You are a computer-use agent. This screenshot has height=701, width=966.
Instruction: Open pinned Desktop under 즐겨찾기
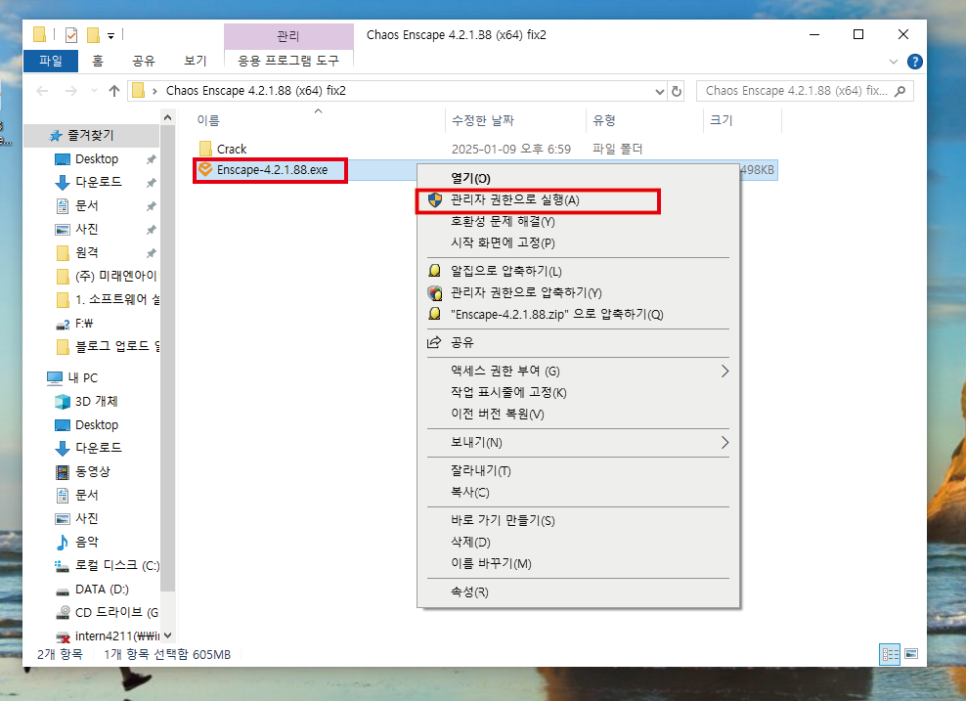tap(97, 159)
